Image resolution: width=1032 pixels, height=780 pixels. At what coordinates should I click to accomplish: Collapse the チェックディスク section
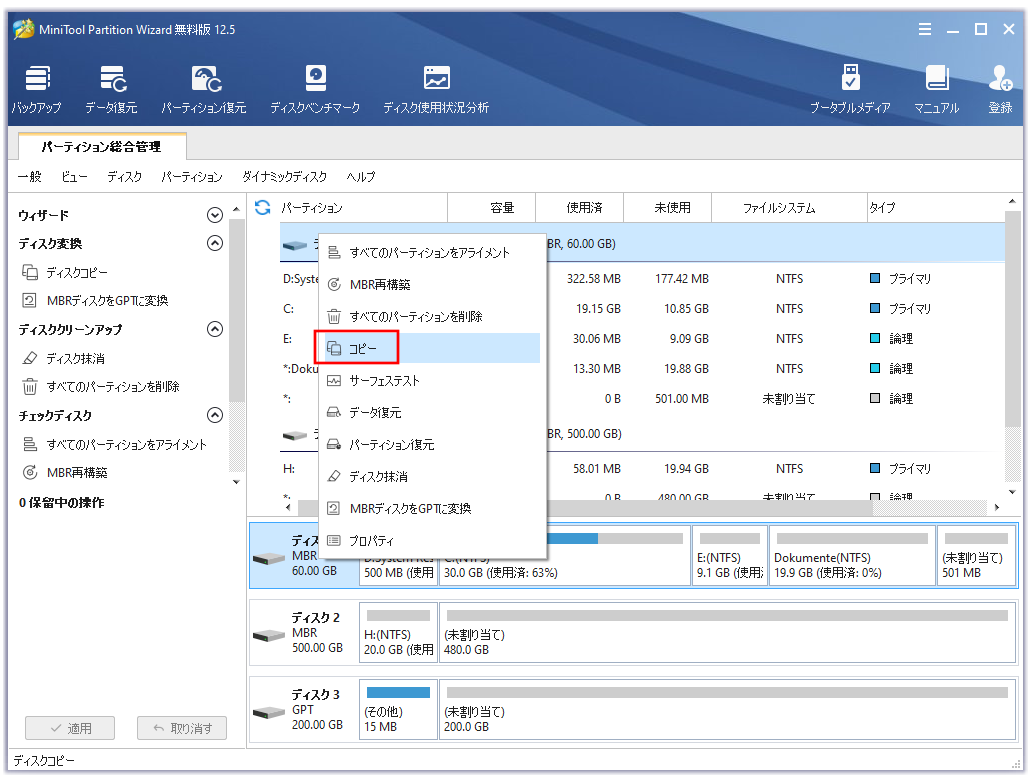[214, 415]
